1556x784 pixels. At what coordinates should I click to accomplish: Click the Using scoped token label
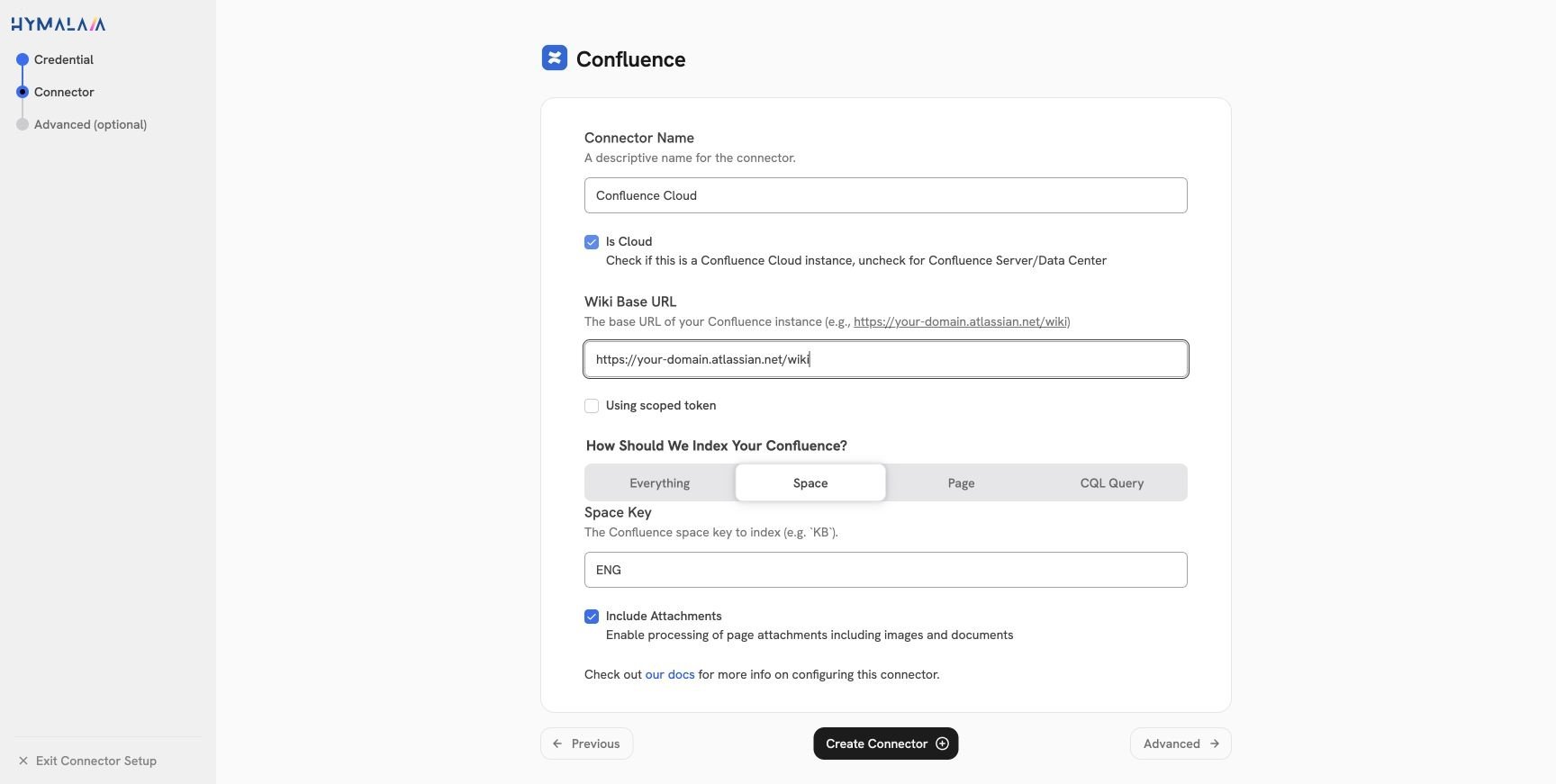pyautogui.click(x=661, y=405)
